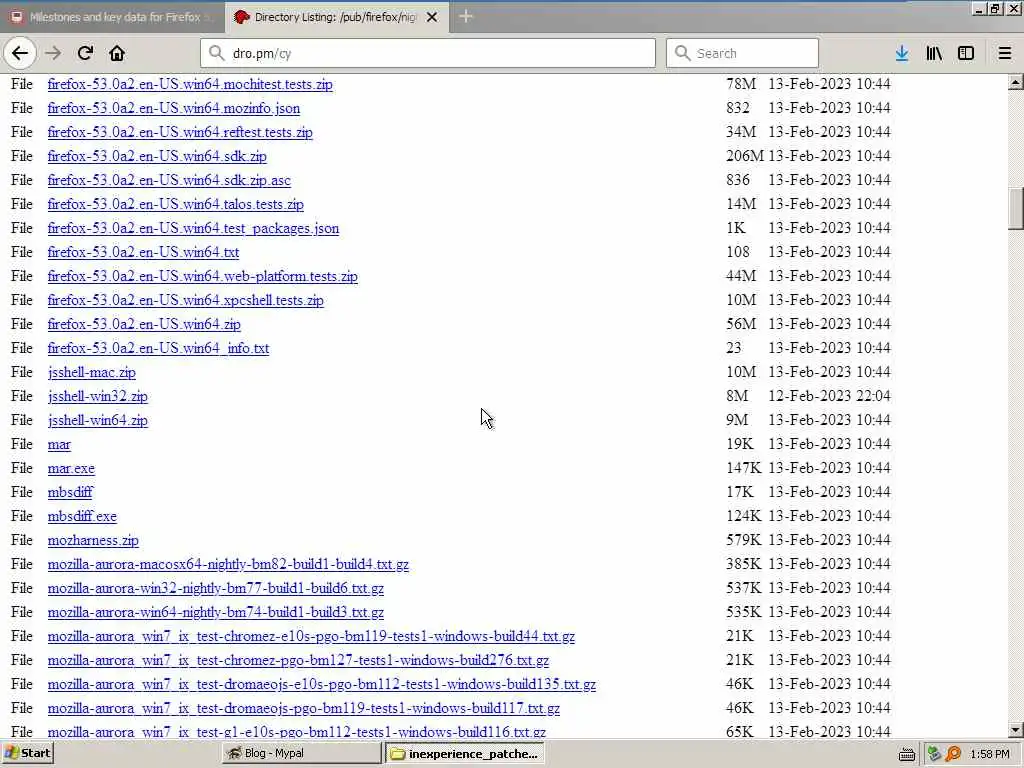Open the home page icon
Image resolution: width=1024 pixels, height=768 pixels.
pyautogui.click(x=117, y=54)
